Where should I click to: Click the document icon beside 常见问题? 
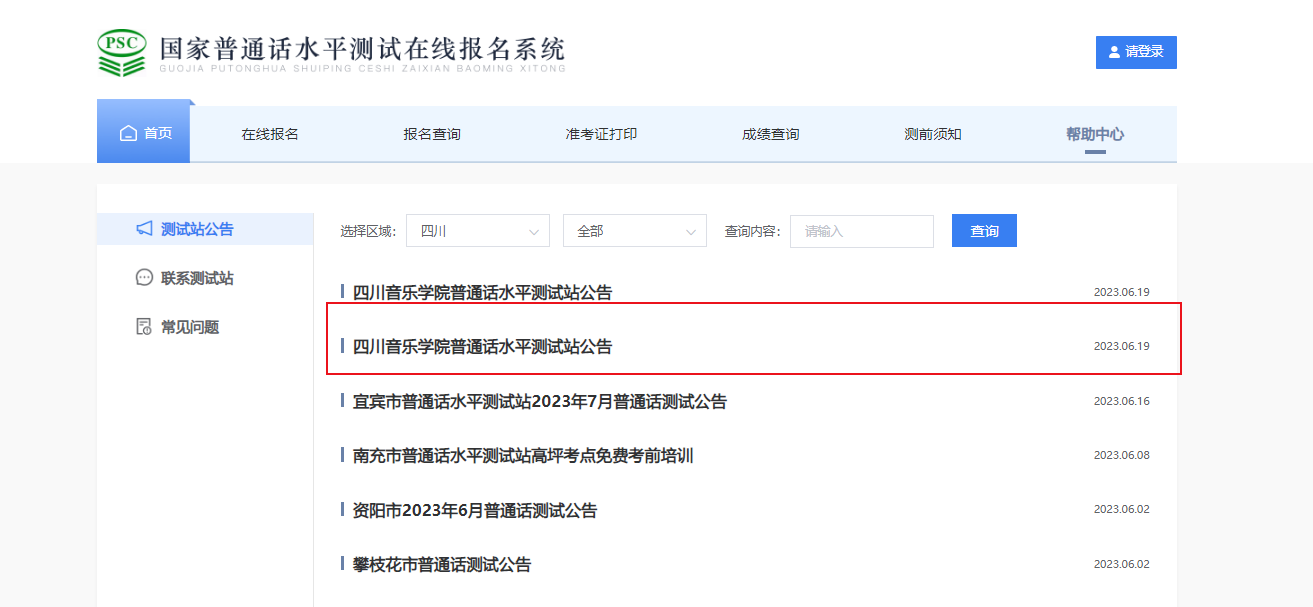144,327
